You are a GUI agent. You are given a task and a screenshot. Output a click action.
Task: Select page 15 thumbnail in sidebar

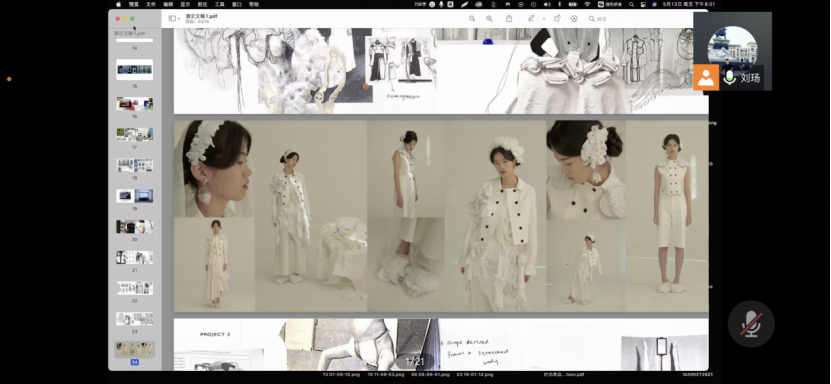click(135, 69)
